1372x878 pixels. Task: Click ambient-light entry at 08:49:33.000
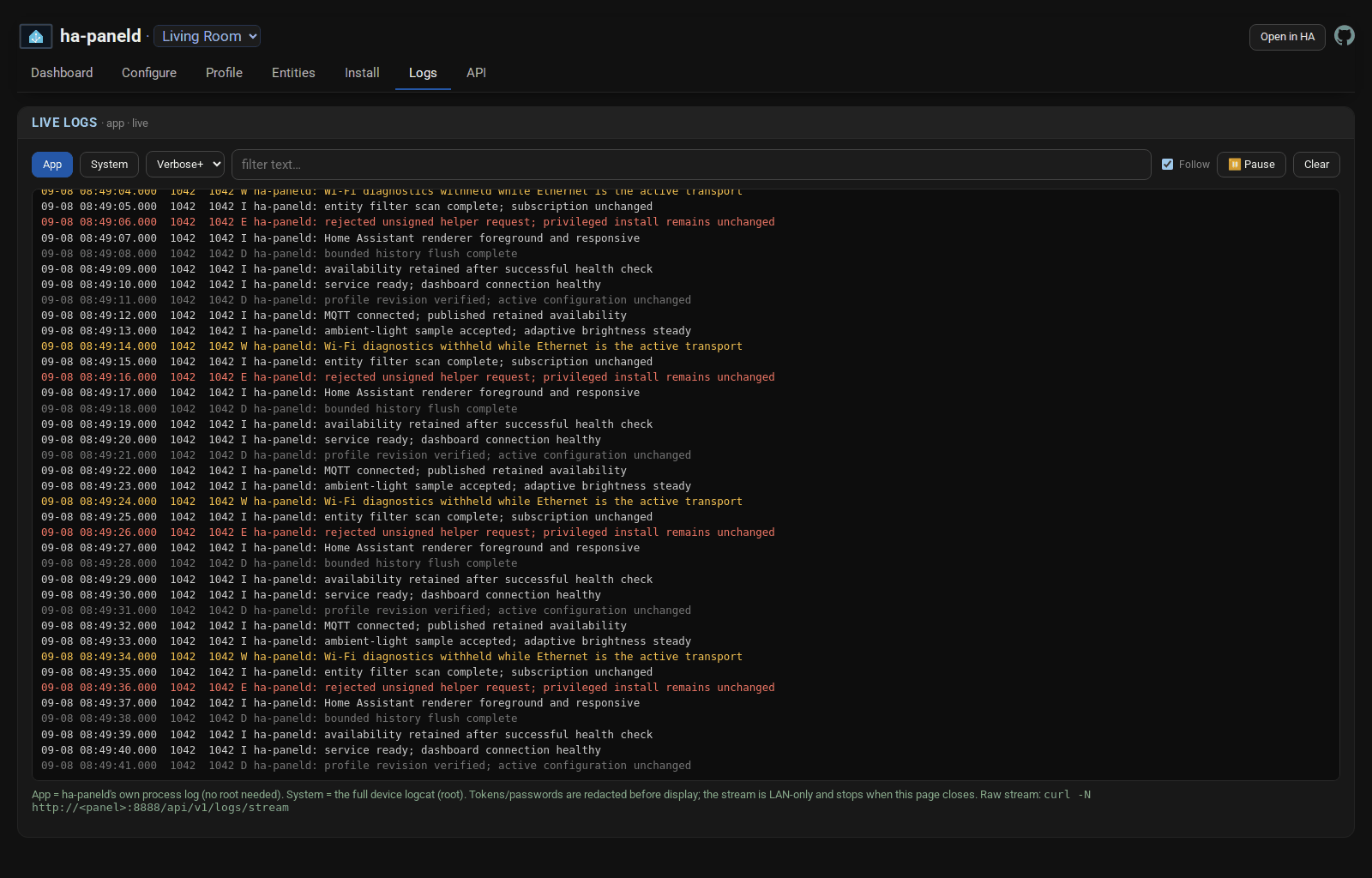pyautogui.click(x=366, y=641)
